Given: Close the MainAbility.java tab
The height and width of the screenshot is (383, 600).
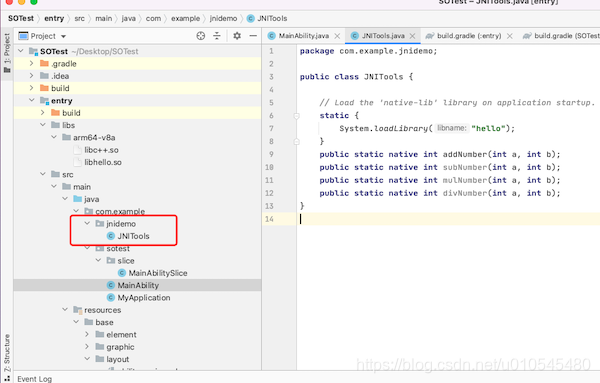Looking at the screenshot, I should [337, 36].
